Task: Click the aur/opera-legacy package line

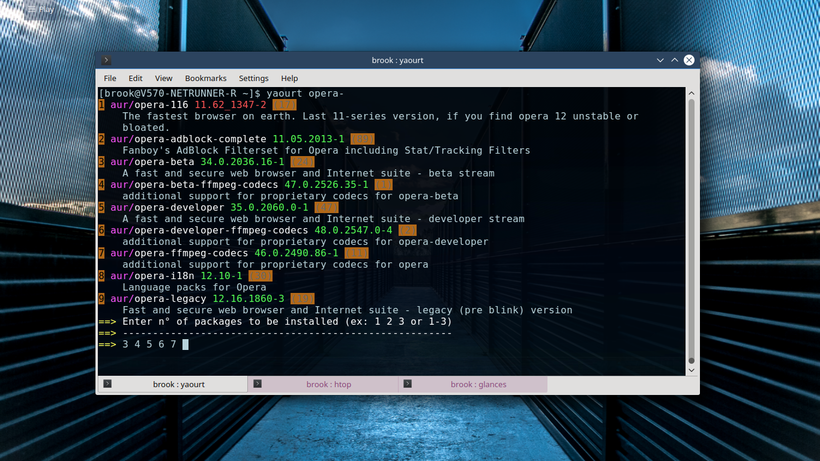Action: pyautogui.click(x=207, y=298)
